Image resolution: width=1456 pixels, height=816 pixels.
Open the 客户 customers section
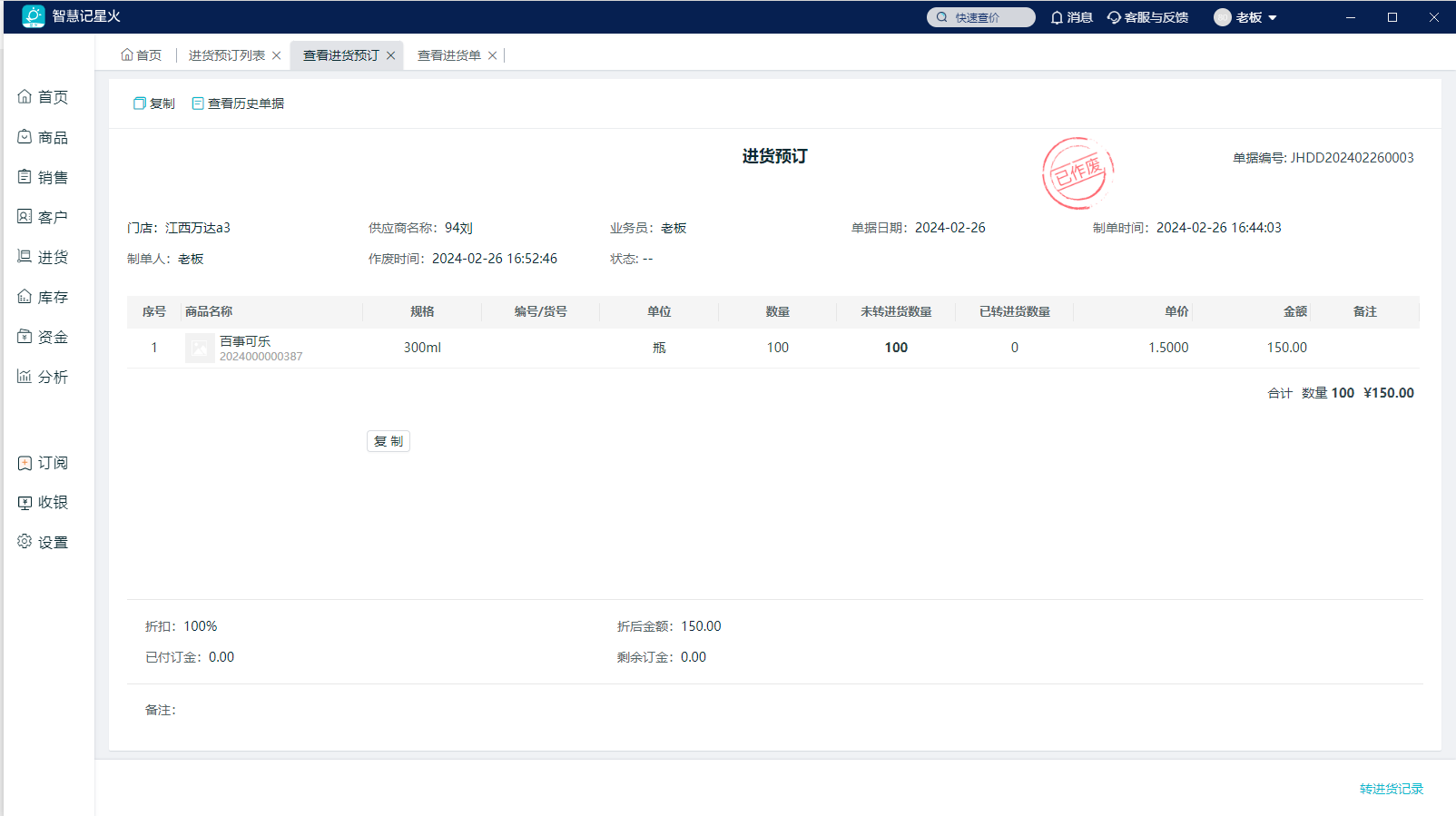coord(43,217)
